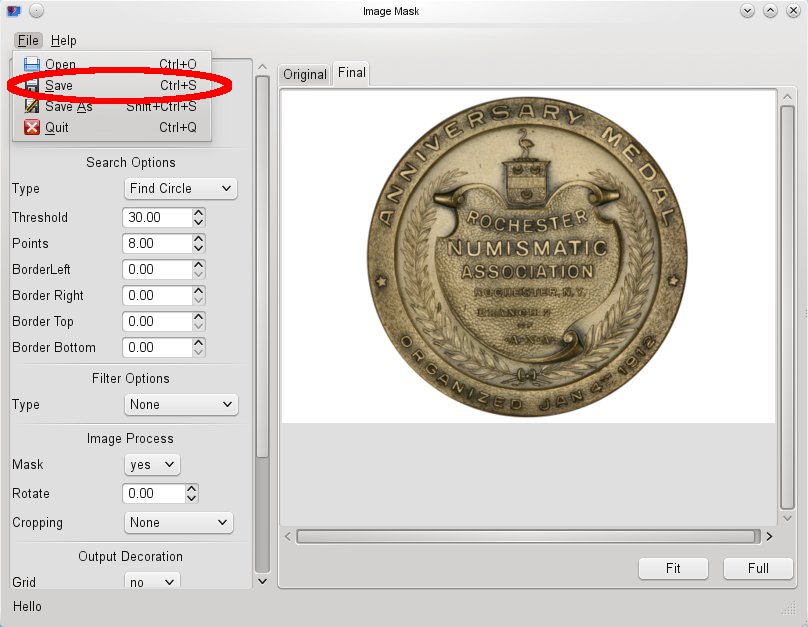Viewport: 808px width, 627px height.
Task: Increase the Points value with up arrow
Action: 199,239
